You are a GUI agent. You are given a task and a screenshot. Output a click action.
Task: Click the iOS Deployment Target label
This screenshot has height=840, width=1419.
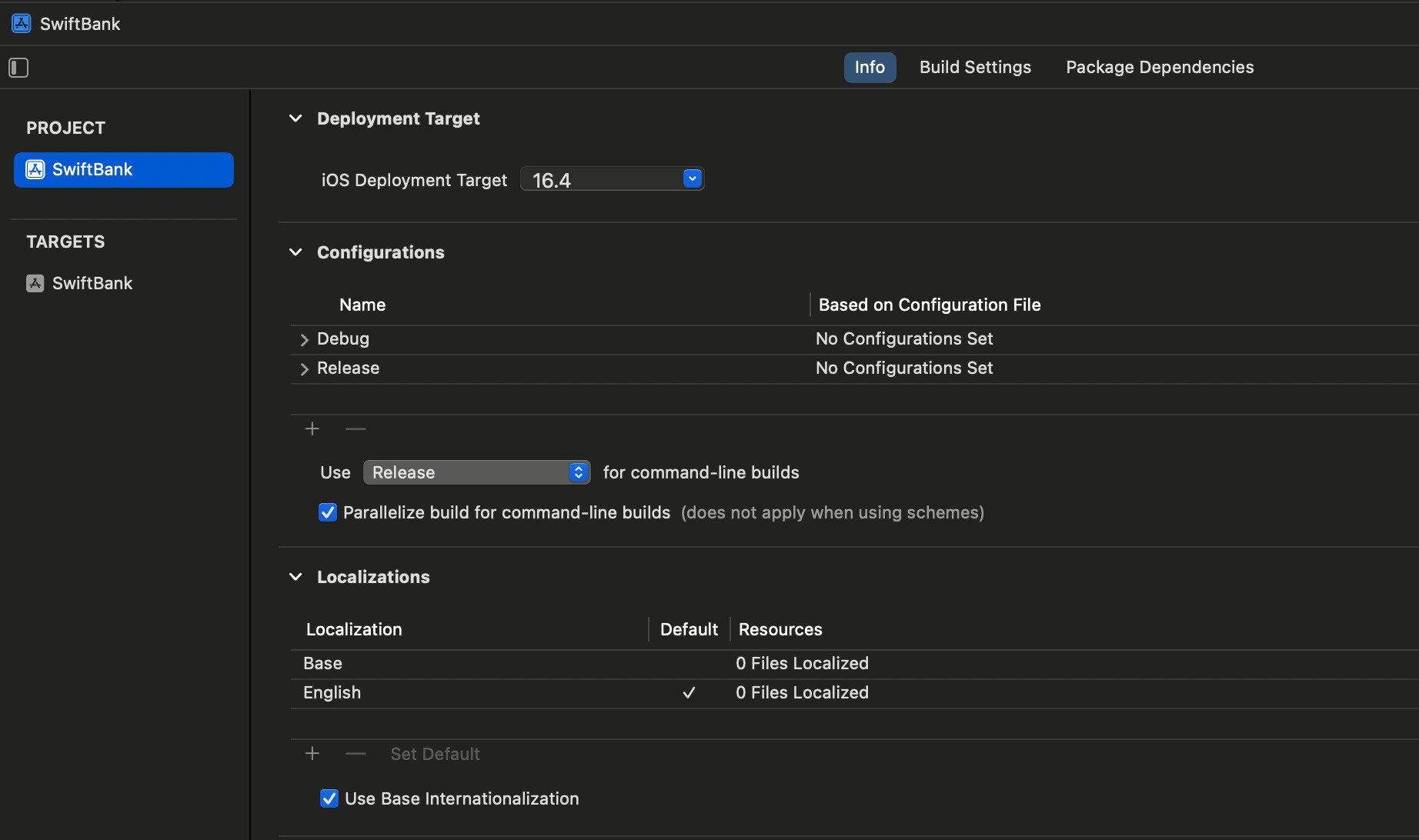pos(414,180)
